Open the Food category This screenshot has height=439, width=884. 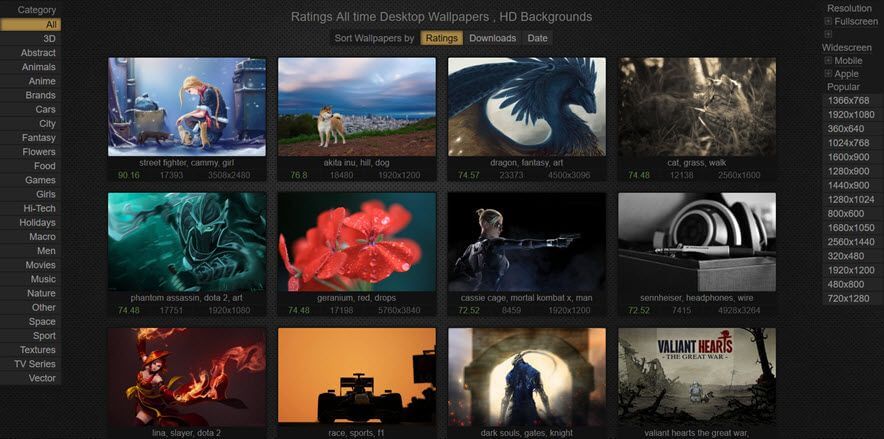coord(30,166)
